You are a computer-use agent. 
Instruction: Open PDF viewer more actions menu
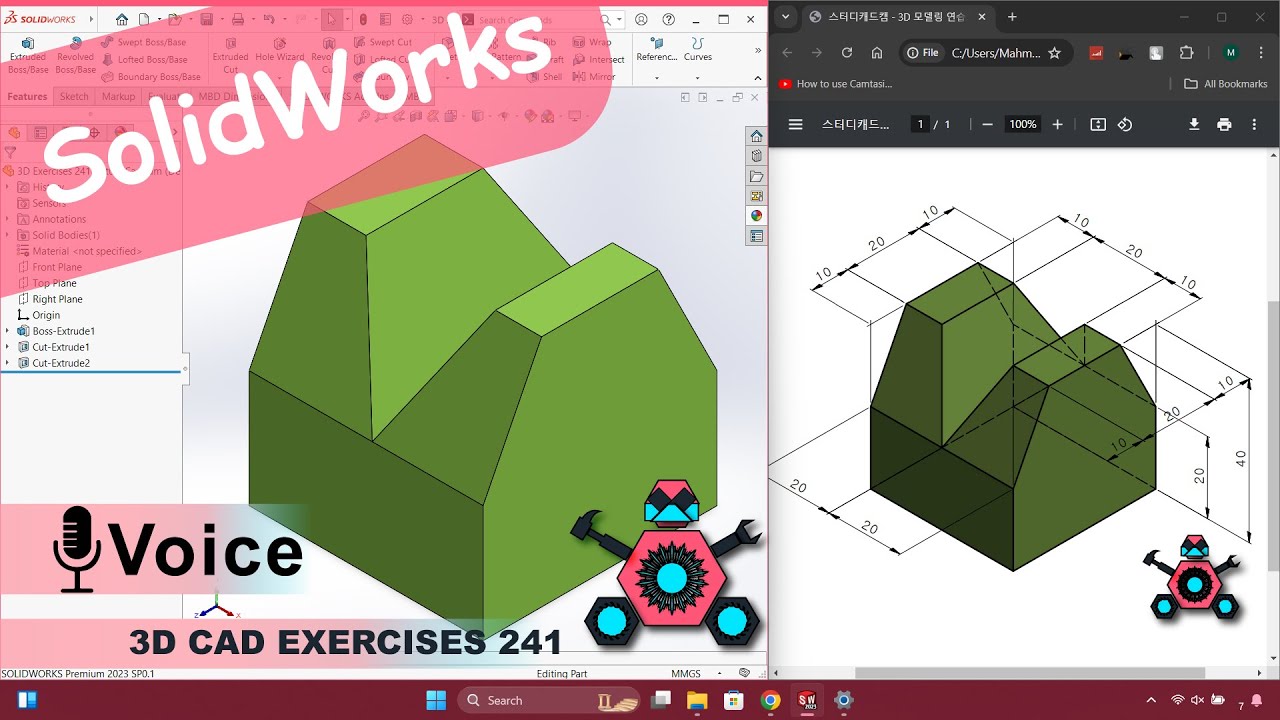point(1254,124)
